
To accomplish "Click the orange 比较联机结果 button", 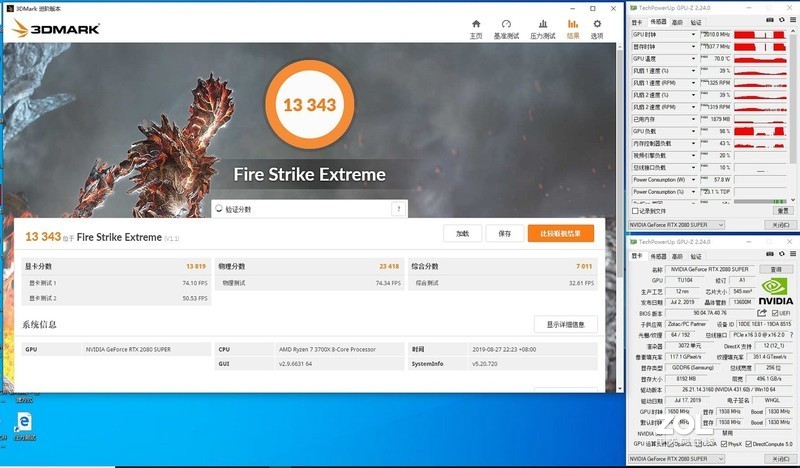I will coord(560,233).
